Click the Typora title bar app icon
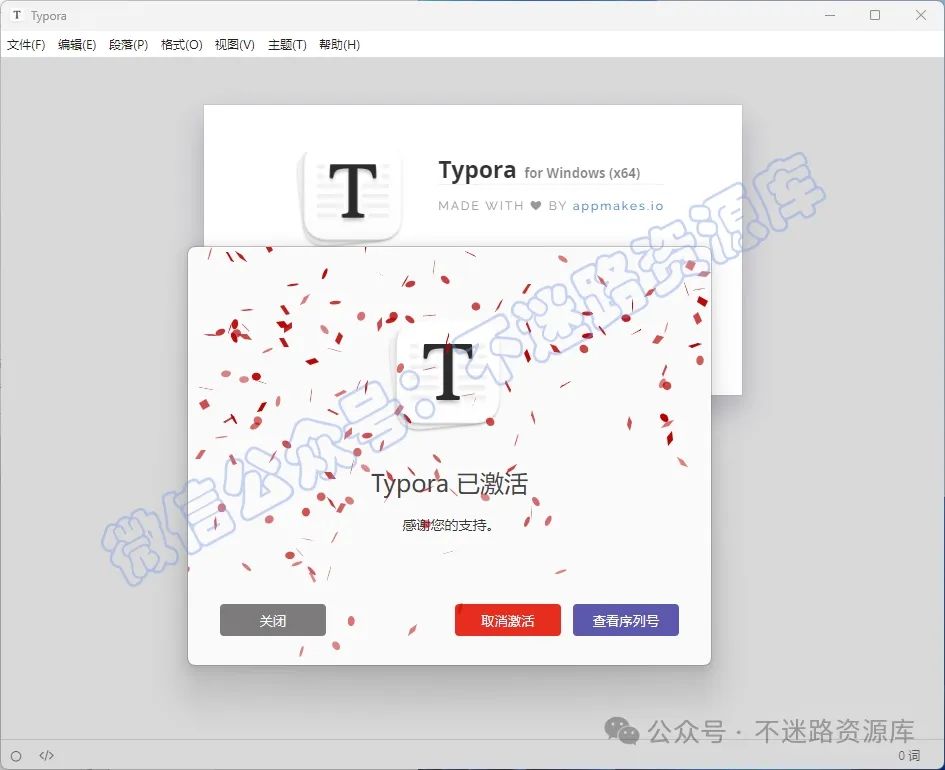Screen dimensions: 945x770 click(x=17, y=15)
